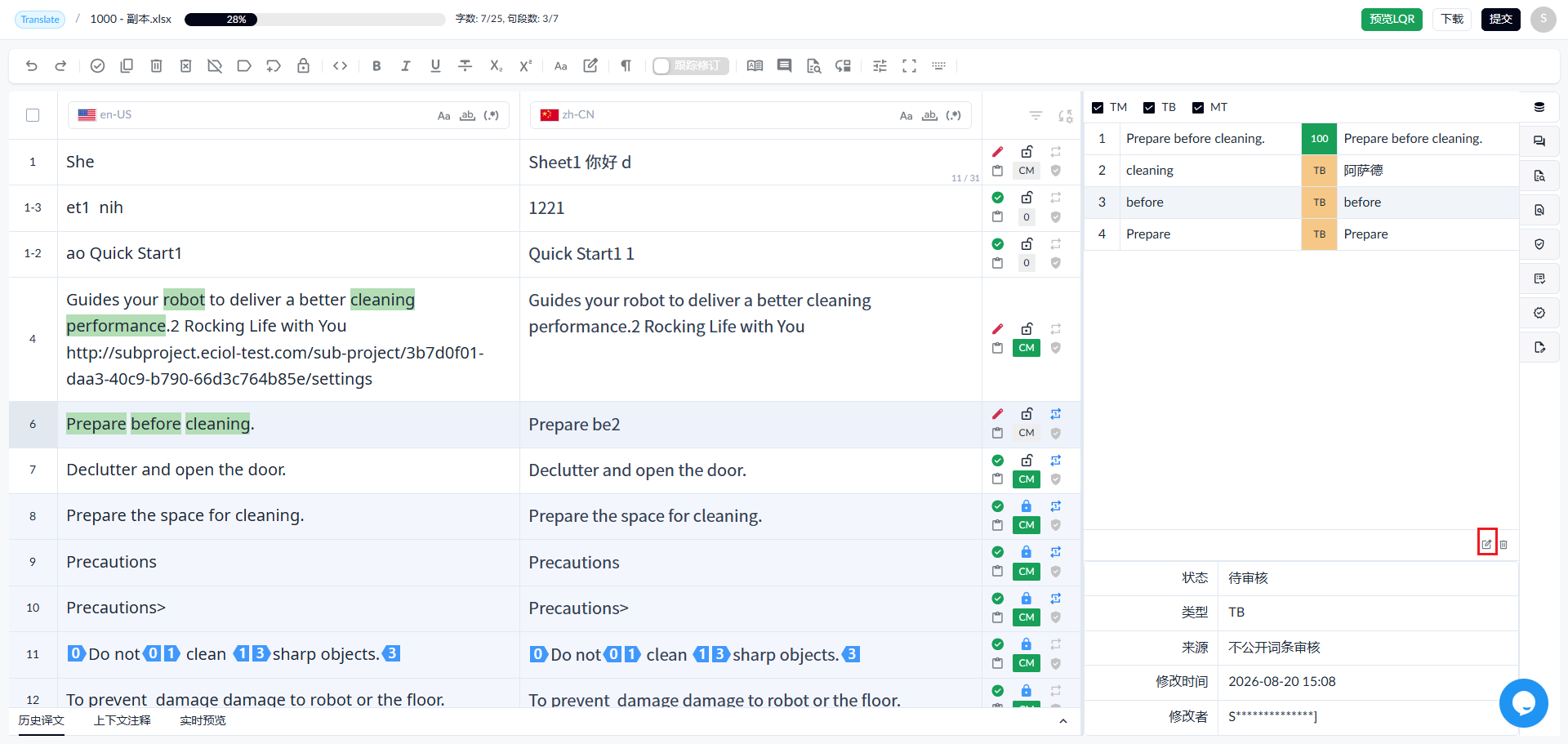Switch to the 实时预览 tab
Viewport: 1568px width, 744px height.
[203, 720]
